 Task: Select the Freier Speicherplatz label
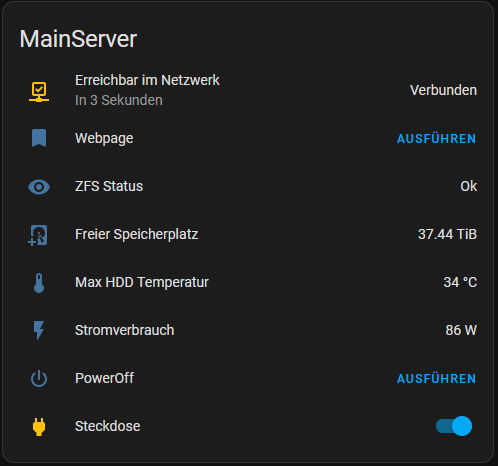coord(137,234)
